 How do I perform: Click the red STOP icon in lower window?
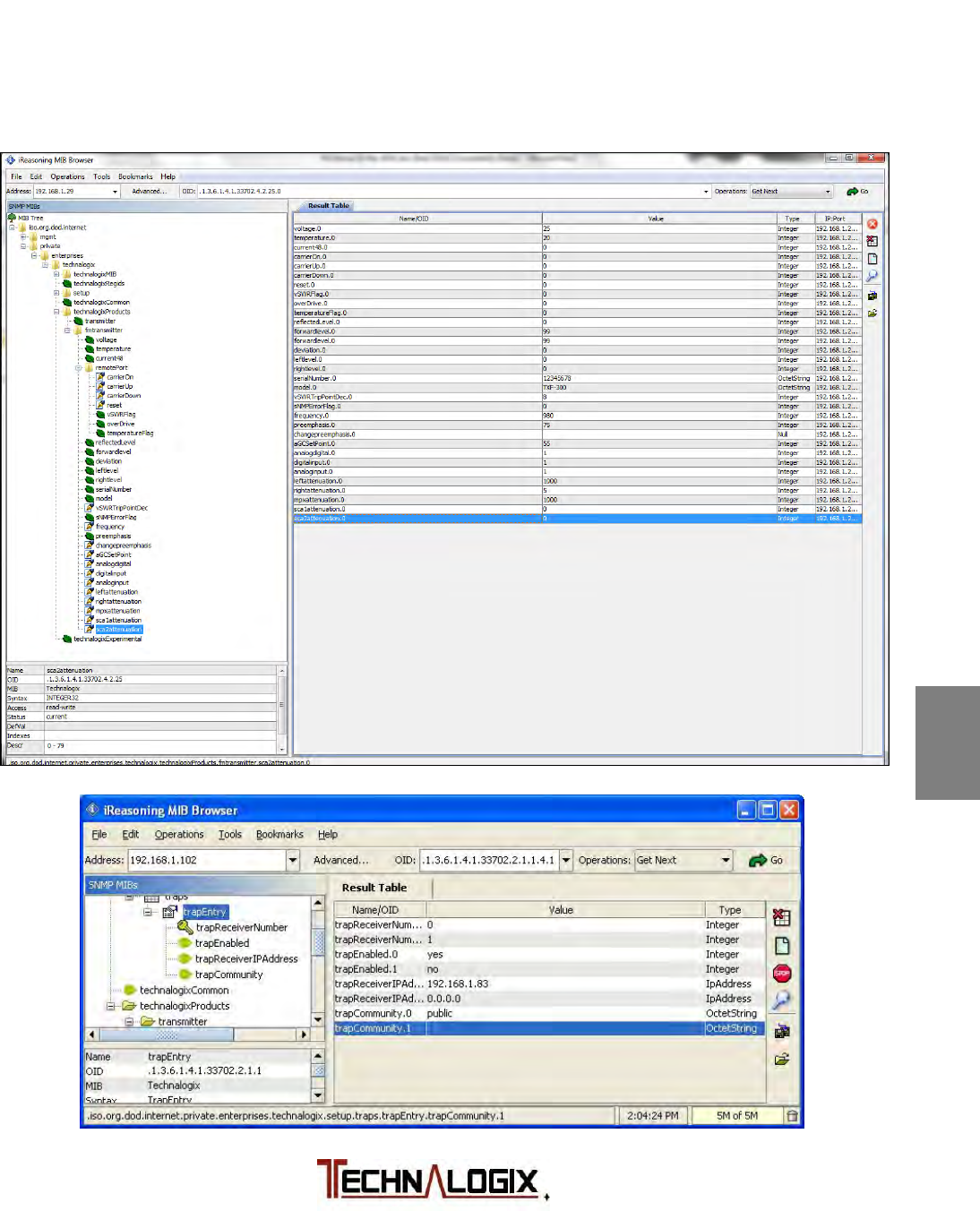(x=782, y=974)
